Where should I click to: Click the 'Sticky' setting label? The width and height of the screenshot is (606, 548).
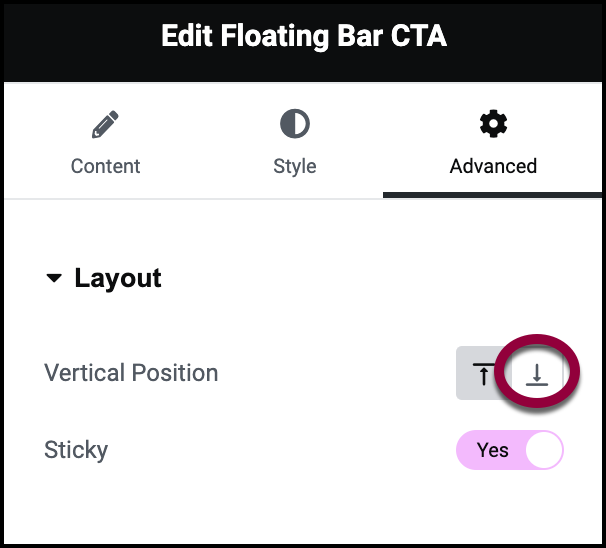[76, 449]
